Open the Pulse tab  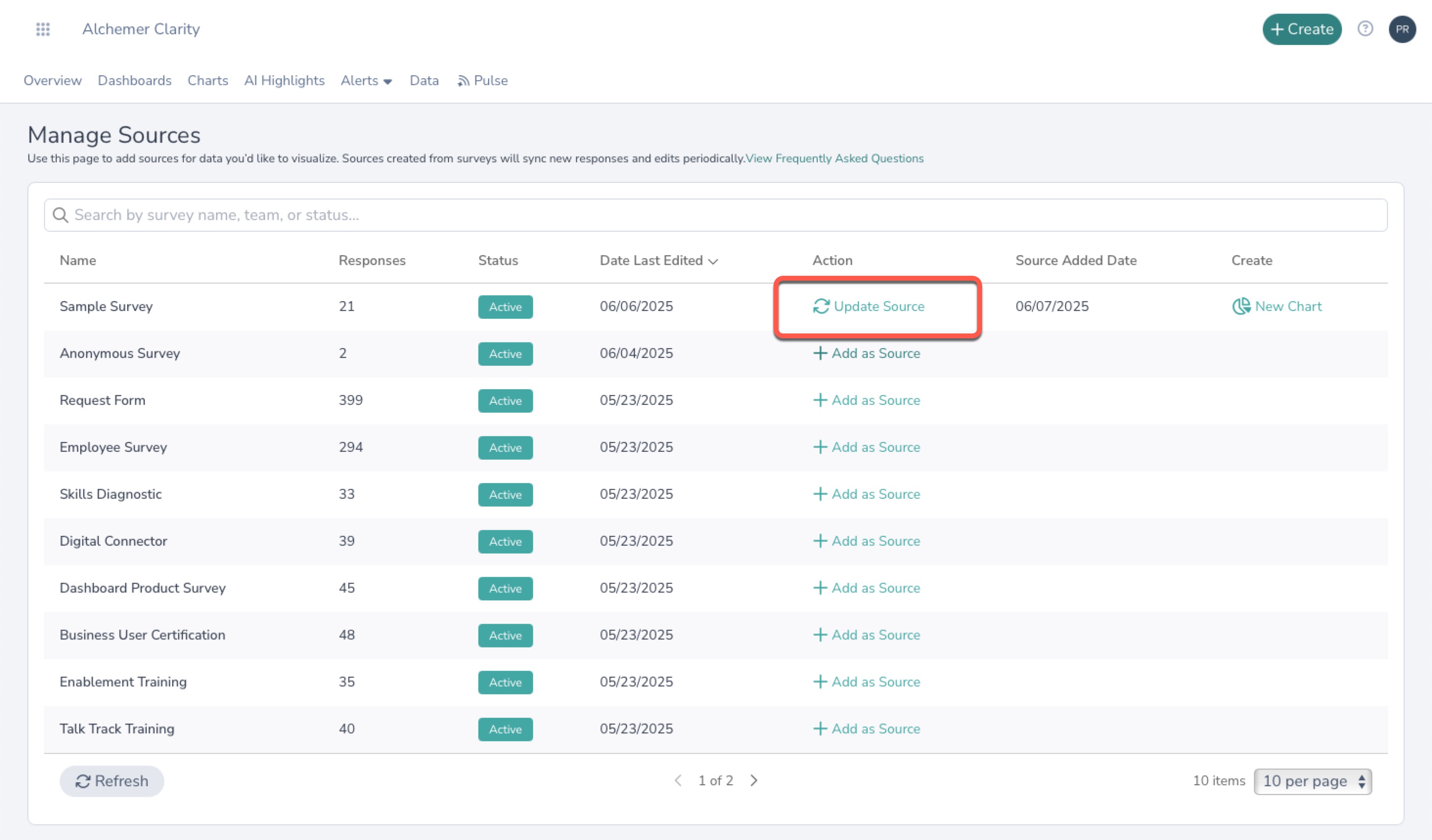[x=482, y=81]
